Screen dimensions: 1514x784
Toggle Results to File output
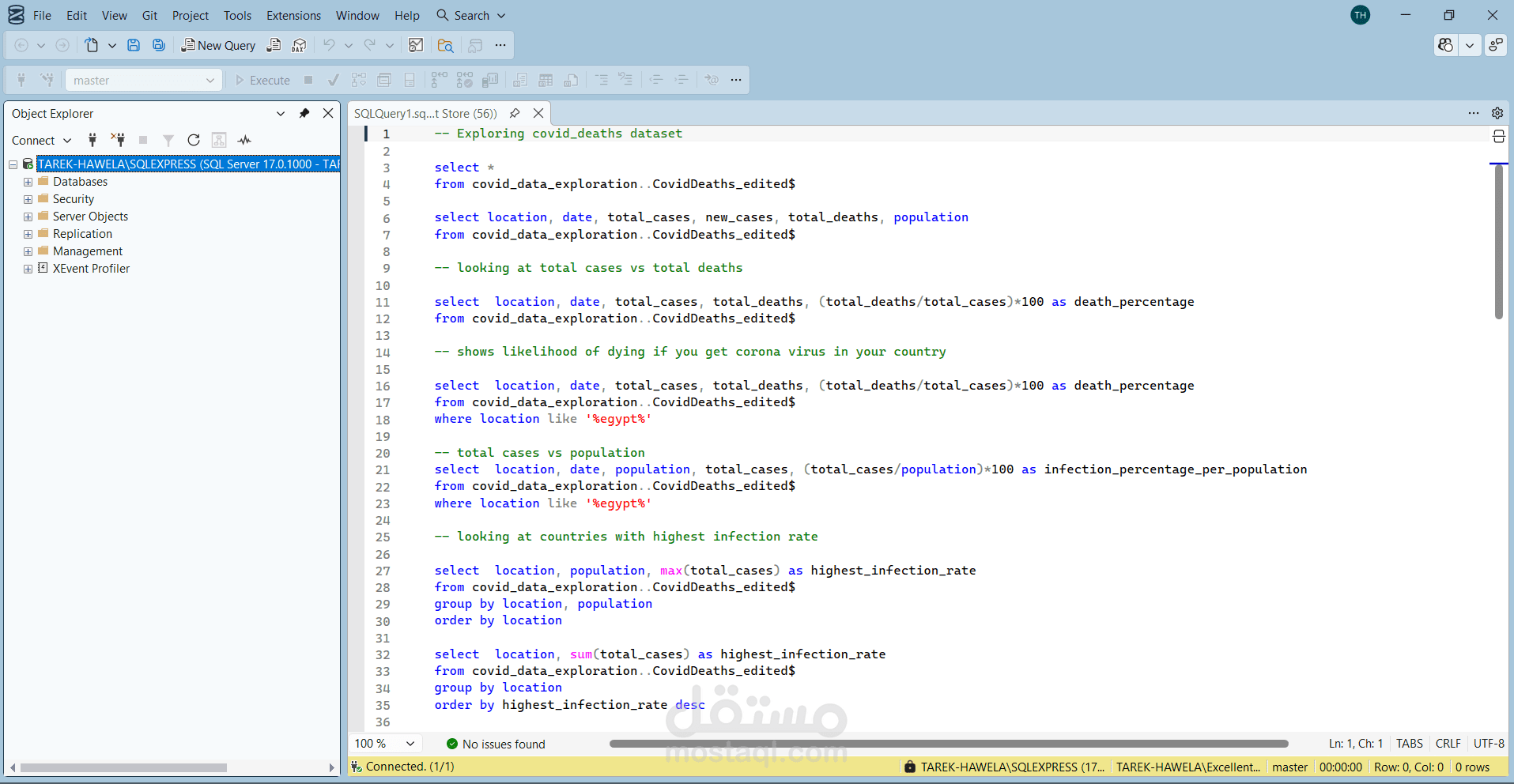tap(571, 80)
